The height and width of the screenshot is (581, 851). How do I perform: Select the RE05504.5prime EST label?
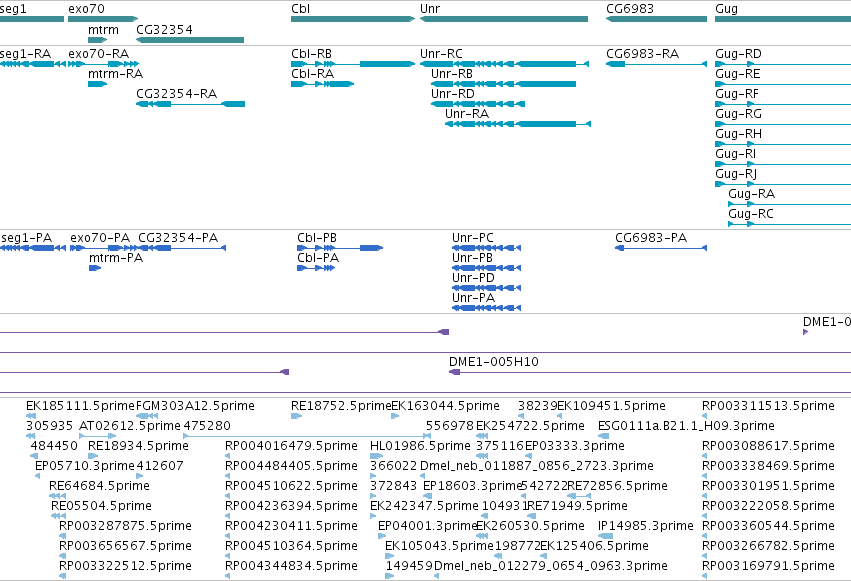tap(101, 506)
